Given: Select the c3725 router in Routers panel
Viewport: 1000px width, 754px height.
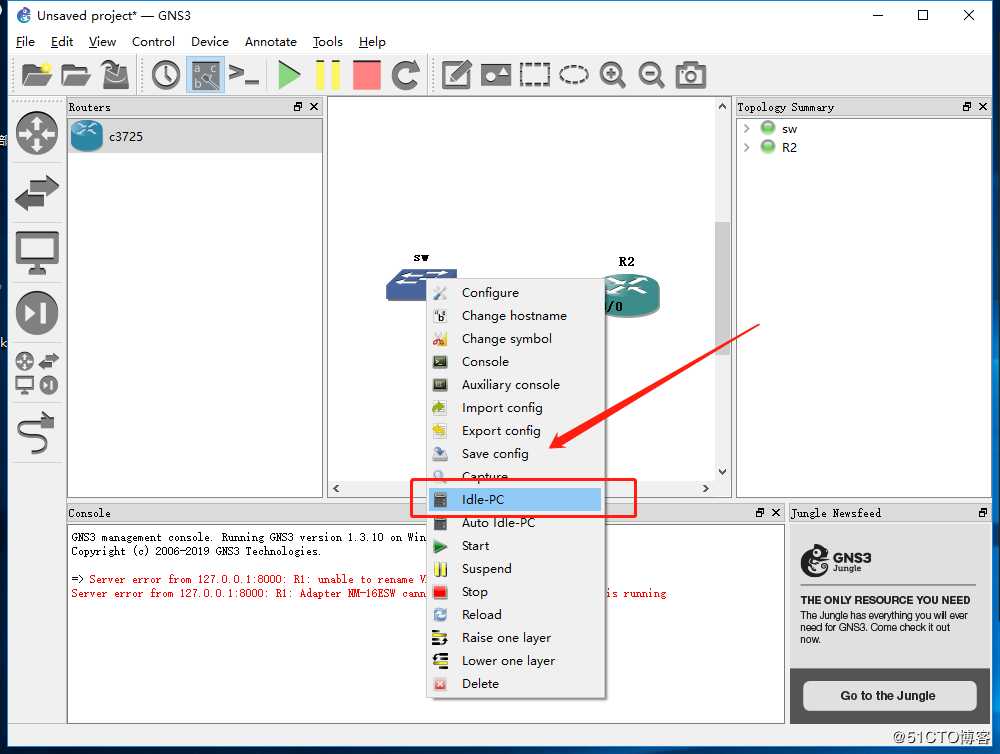Looking at the screenshot, I should [x=195, y=136].
